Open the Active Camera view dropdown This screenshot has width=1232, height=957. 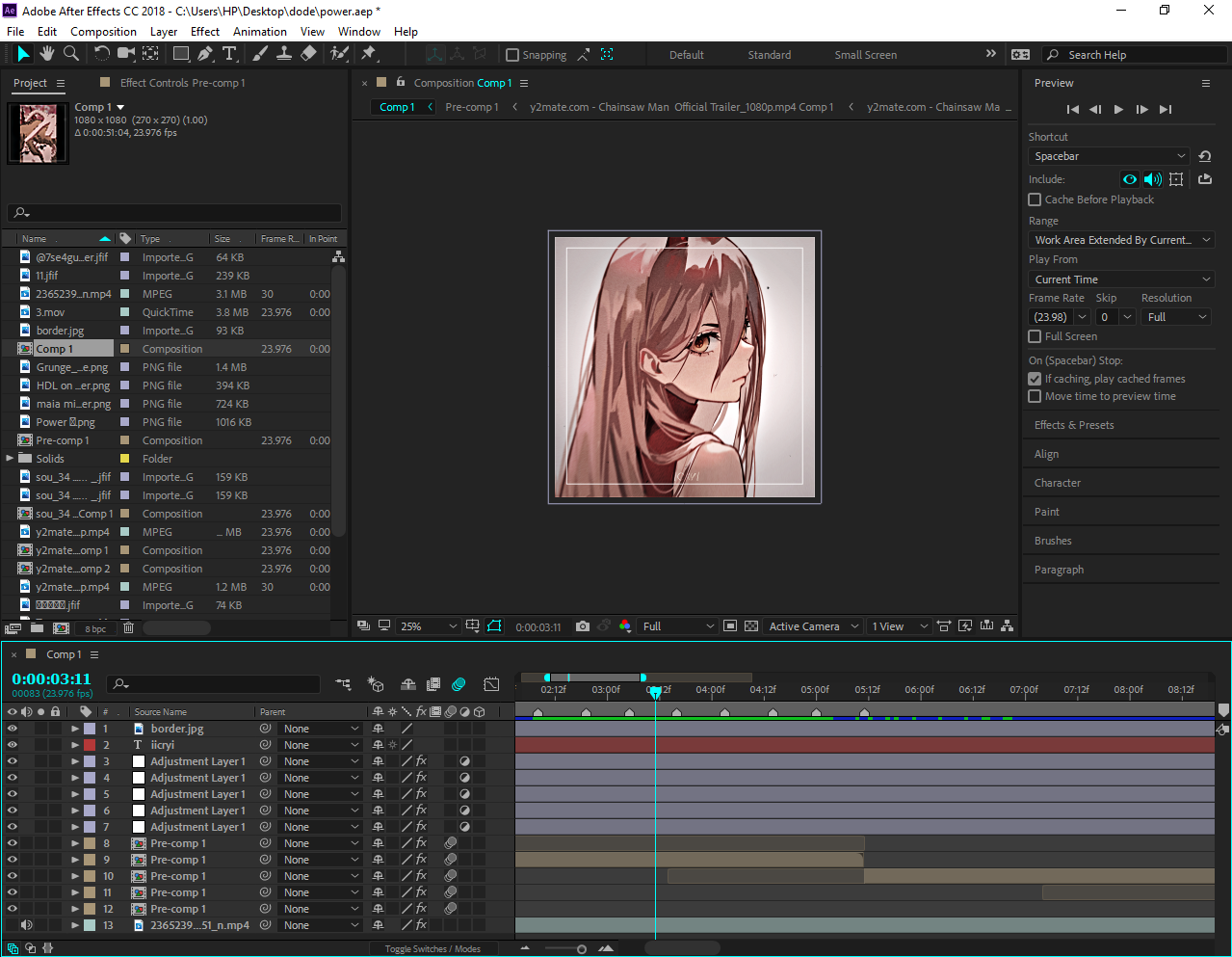(813, 626)
